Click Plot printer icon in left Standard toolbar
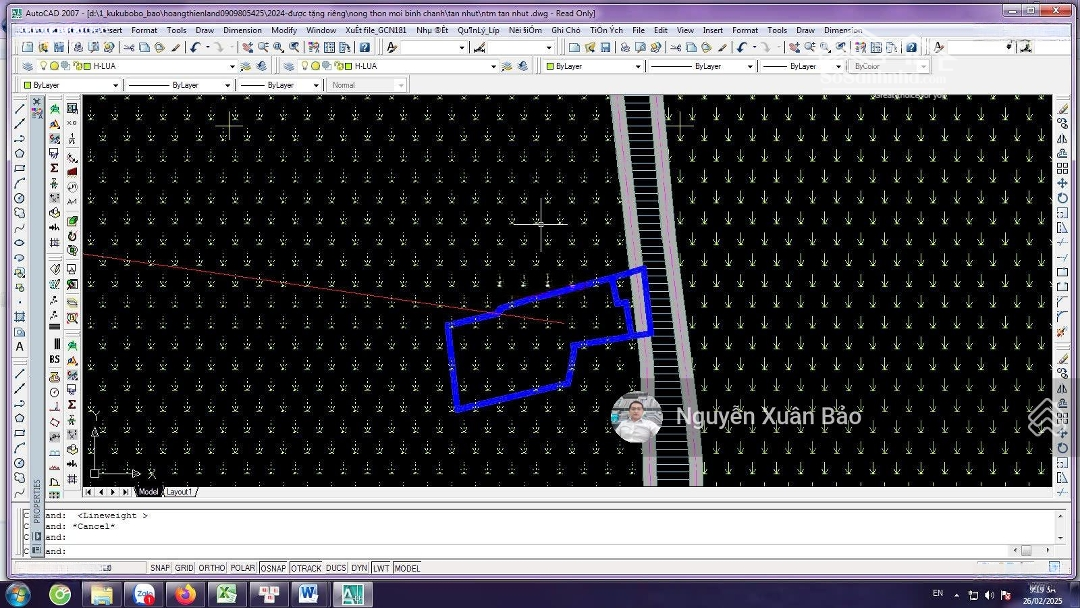 [x=78, y=47]
